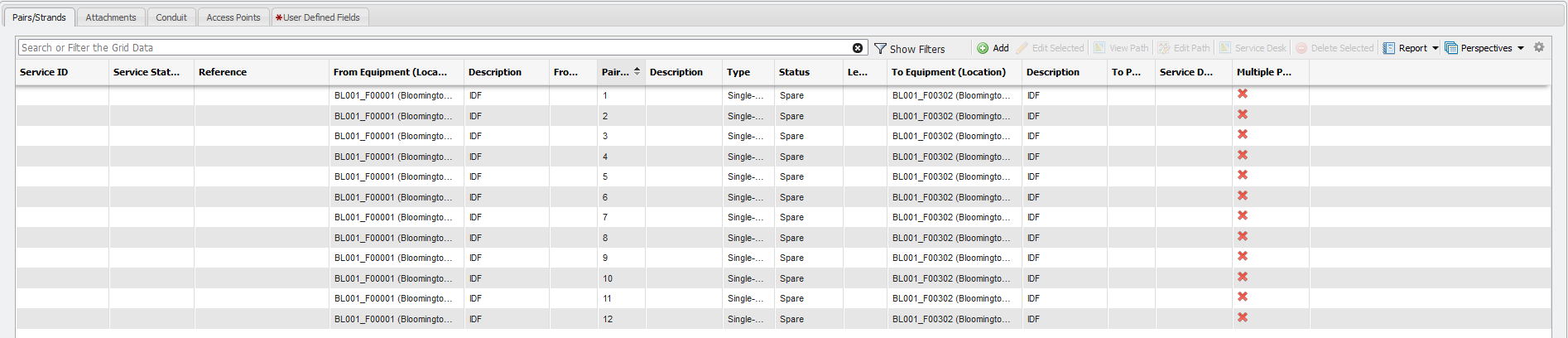Click the green Add icon button

[983, 48]
